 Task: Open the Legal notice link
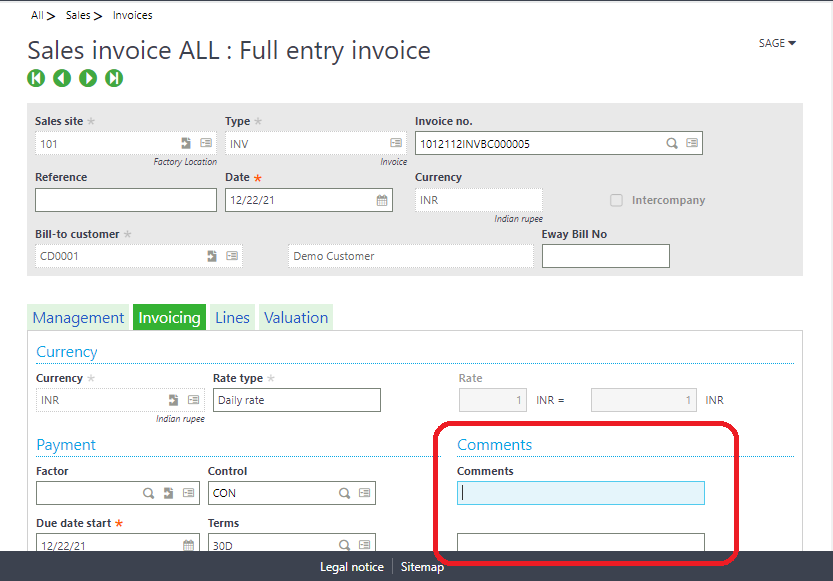[x=351, y=567]
